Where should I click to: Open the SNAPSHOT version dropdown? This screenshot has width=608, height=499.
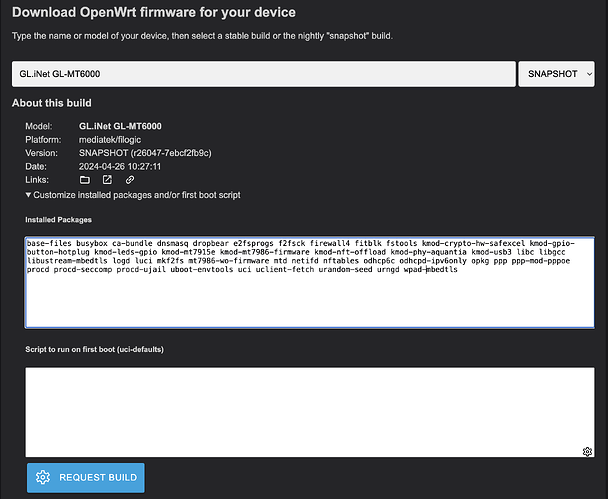pos(556,74)
